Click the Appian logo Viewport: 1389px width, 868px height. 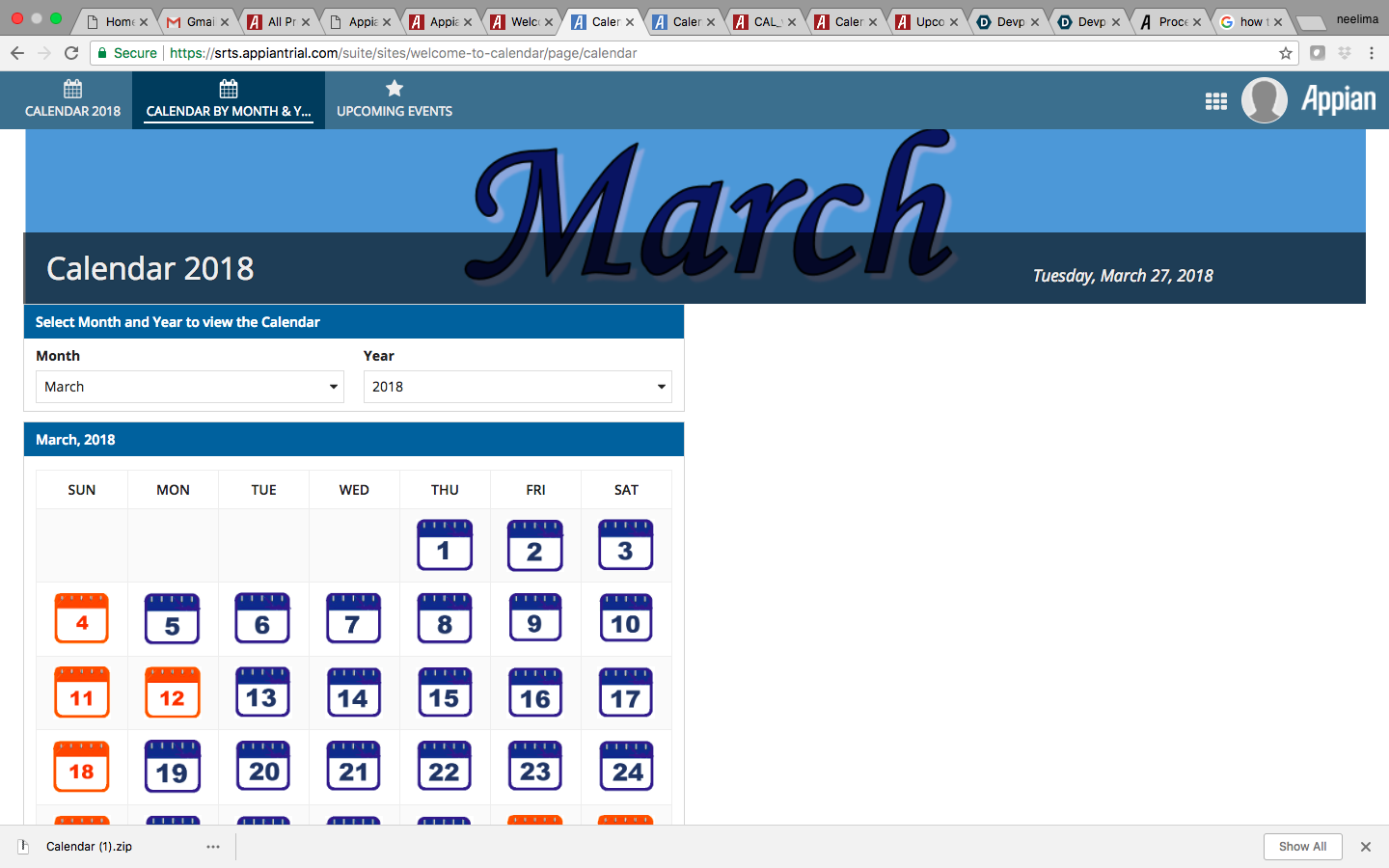pos(1338,98)
